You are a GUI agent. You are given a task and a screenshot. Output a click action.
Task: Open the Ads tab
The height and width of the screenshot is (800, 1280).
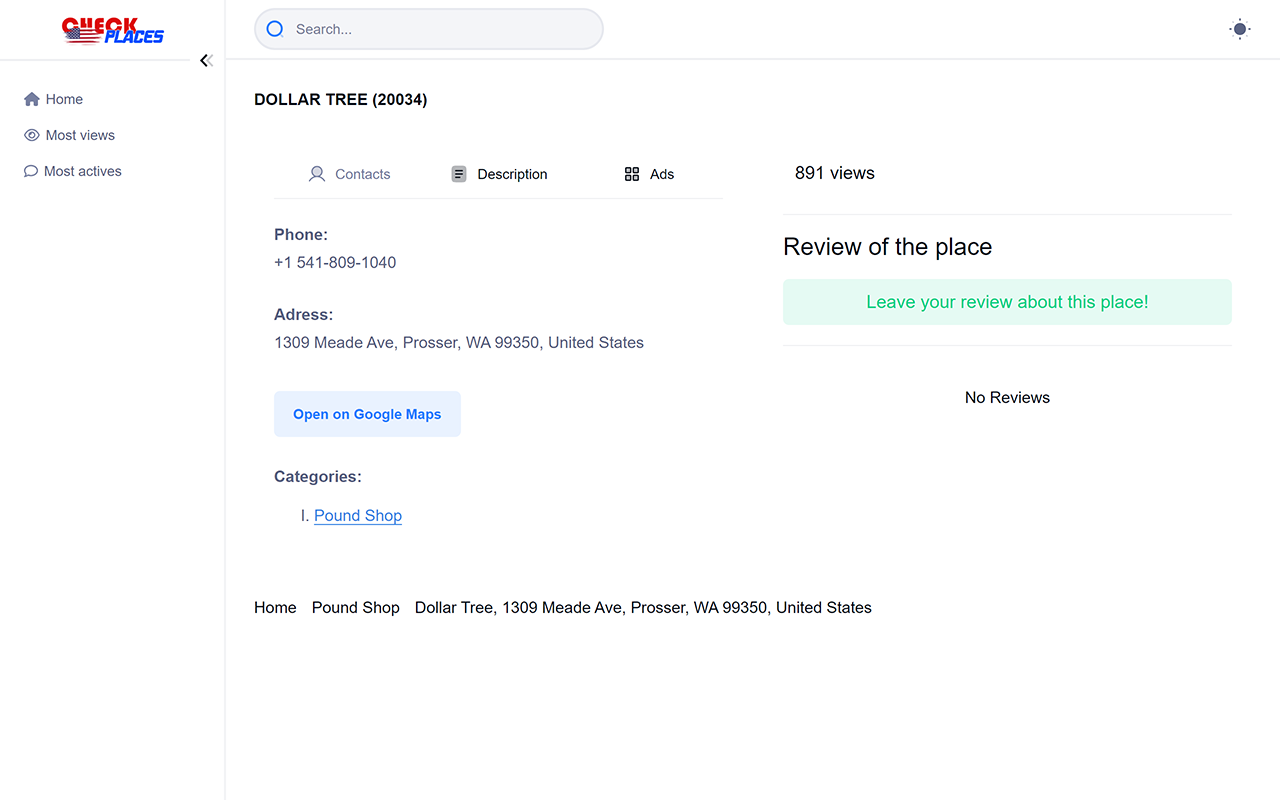[661, 174]
